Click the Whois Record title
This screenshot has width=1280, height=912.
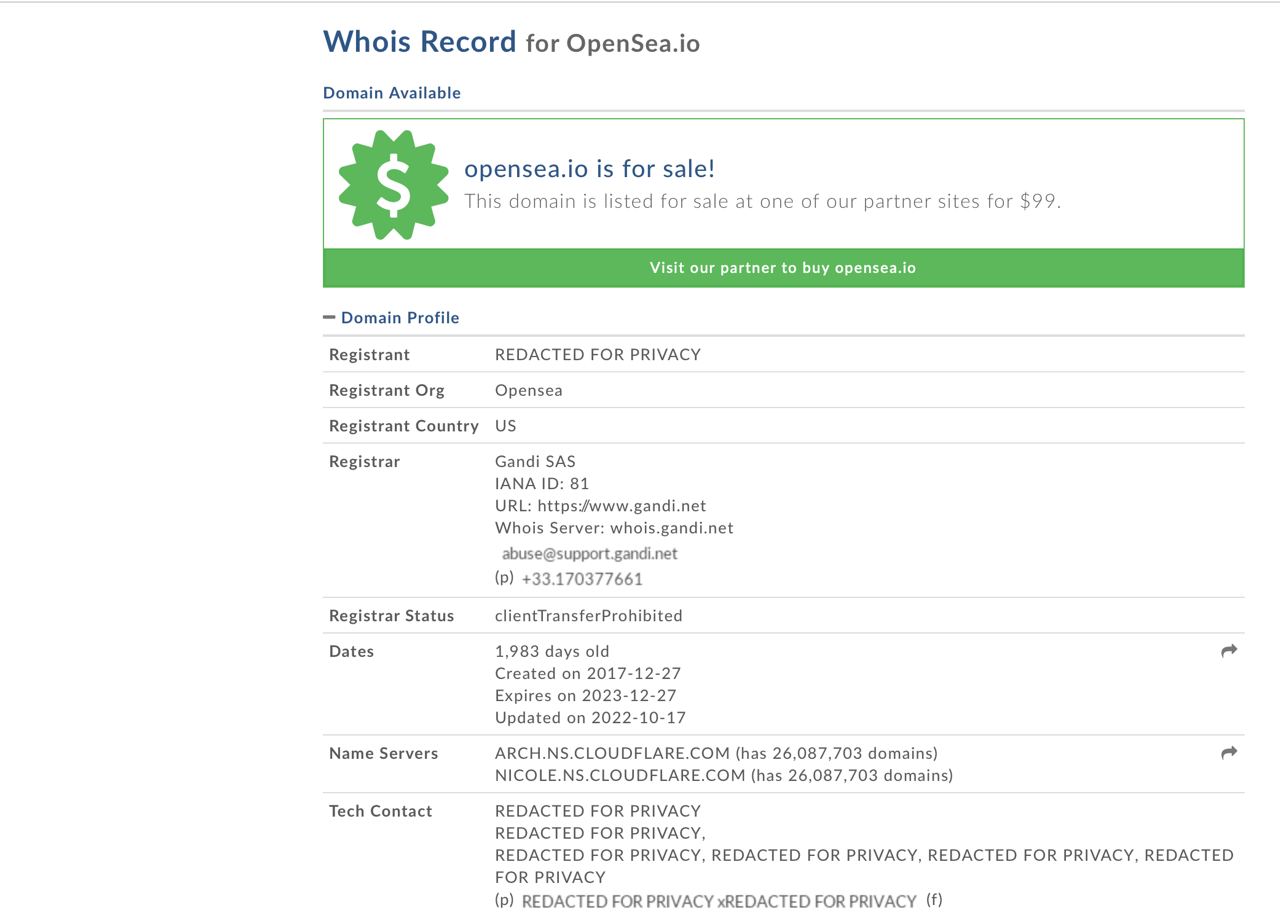click(x=420, y=42)
